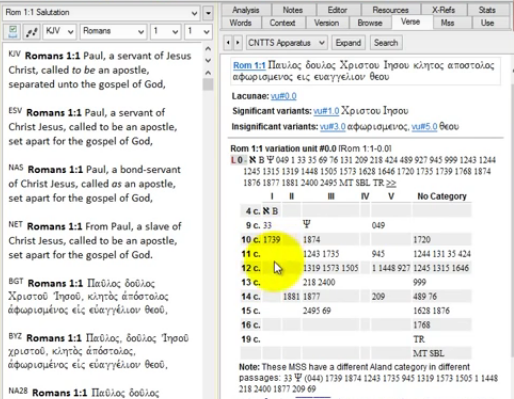Open the verse number dropdown
The image size is (514, 399).
(x=198, y=32)
